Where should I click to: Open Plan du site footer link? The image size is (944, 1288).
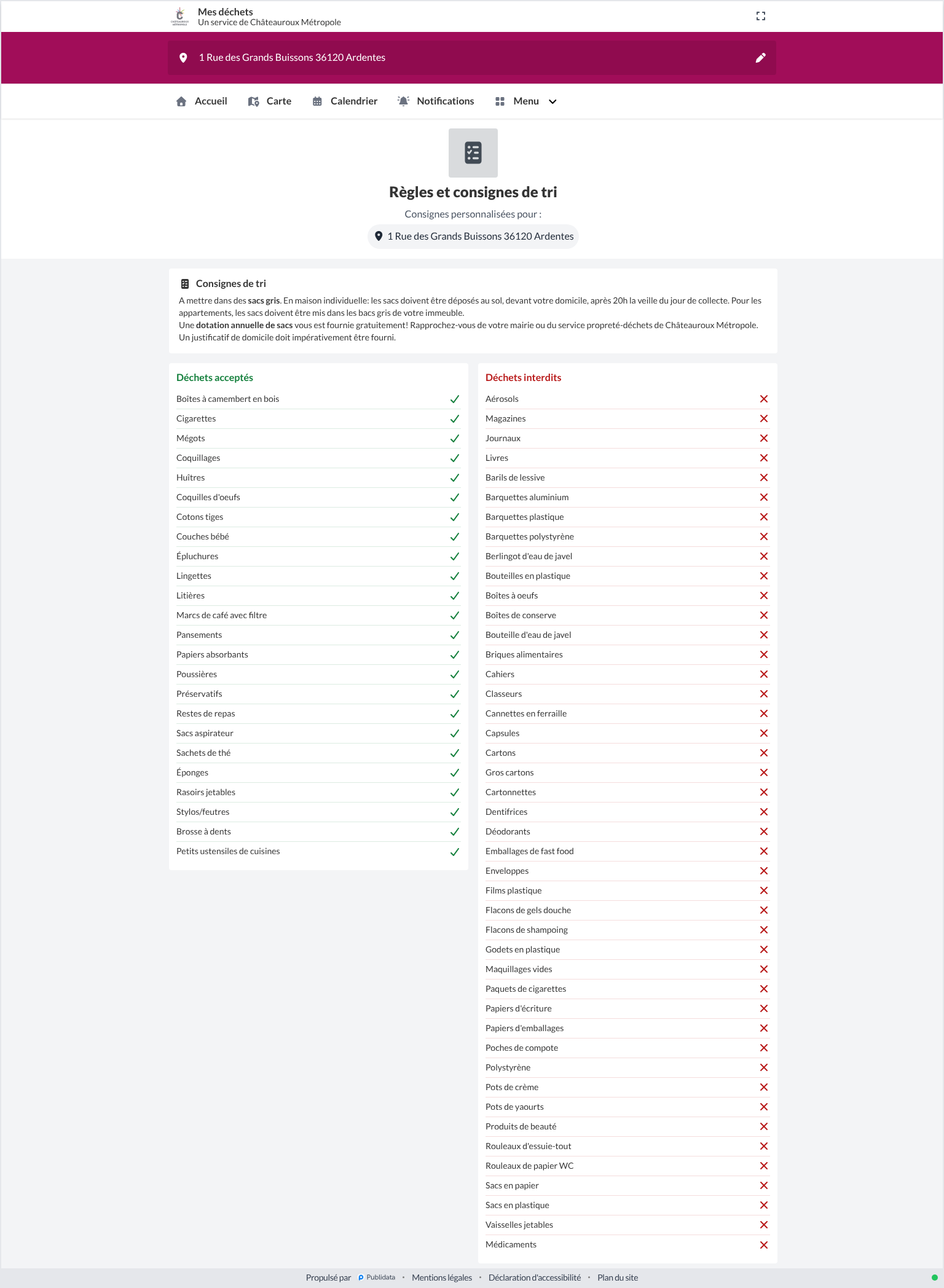coord(618,1278)
